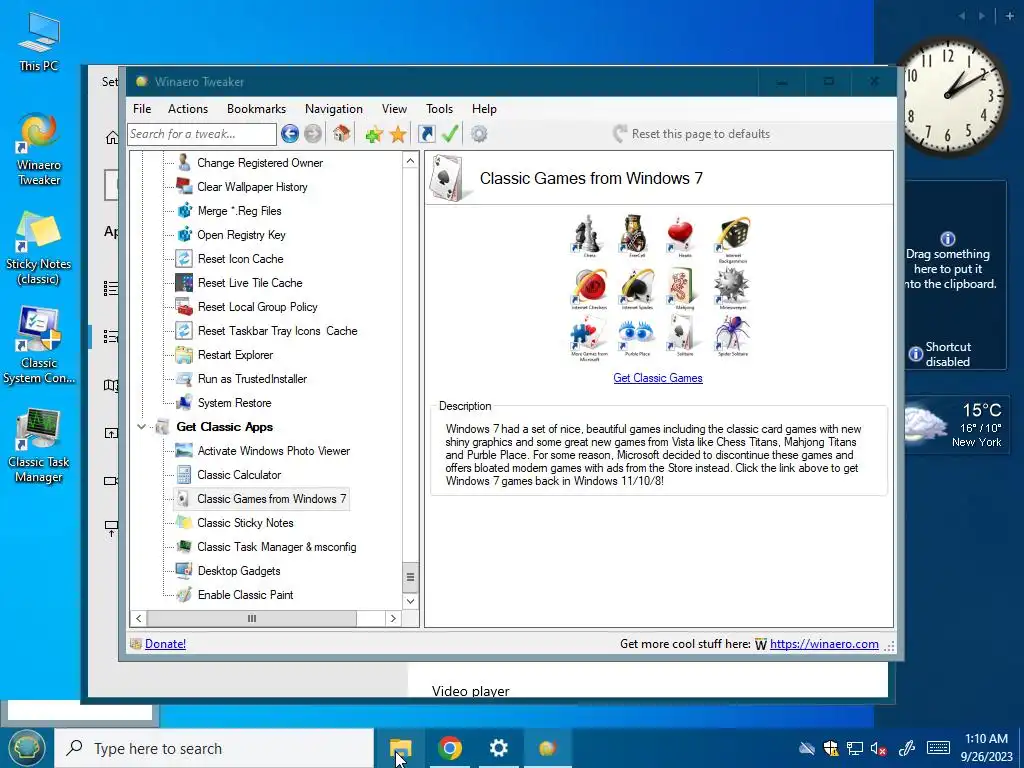1024x768 pixels.
Task: Open File Explorer from the taskbar
Action: point(400,748)
